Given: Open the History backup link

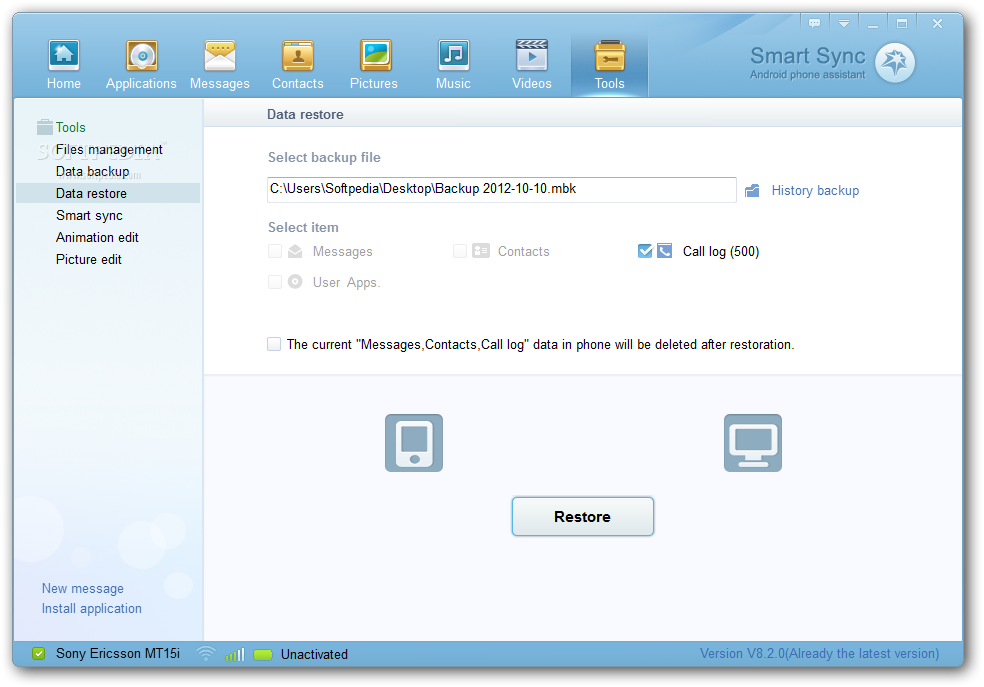Looking at the screenshot, I should tap(815, 191).
